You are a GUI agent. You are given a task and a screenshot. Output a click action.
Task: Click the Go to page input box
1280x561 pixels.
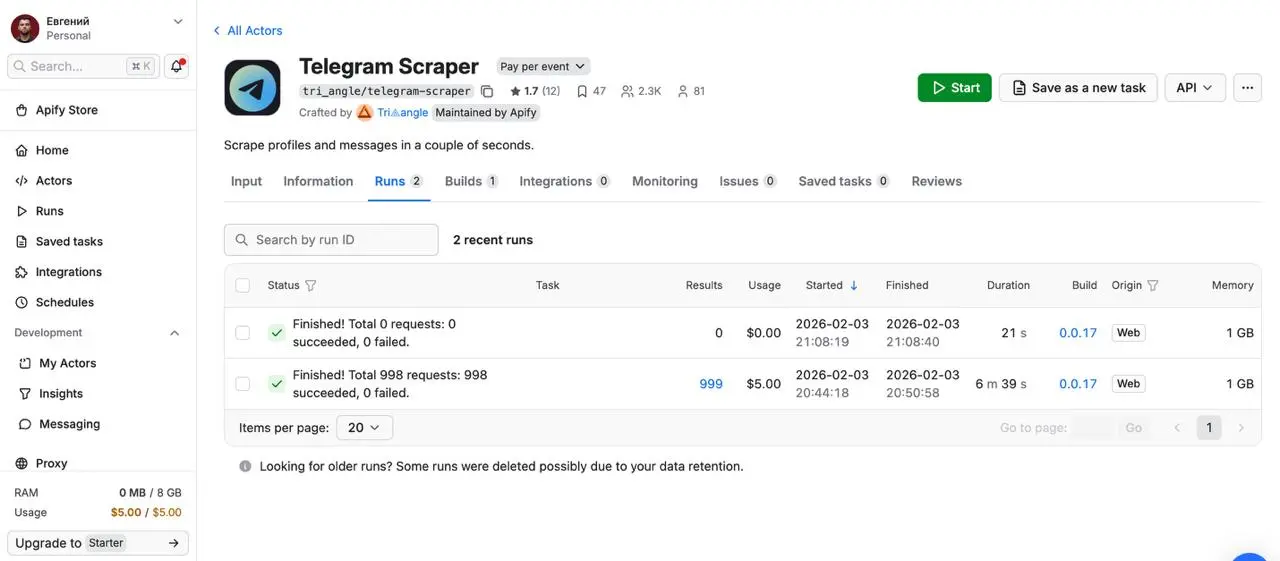[x=1091, y=428]
